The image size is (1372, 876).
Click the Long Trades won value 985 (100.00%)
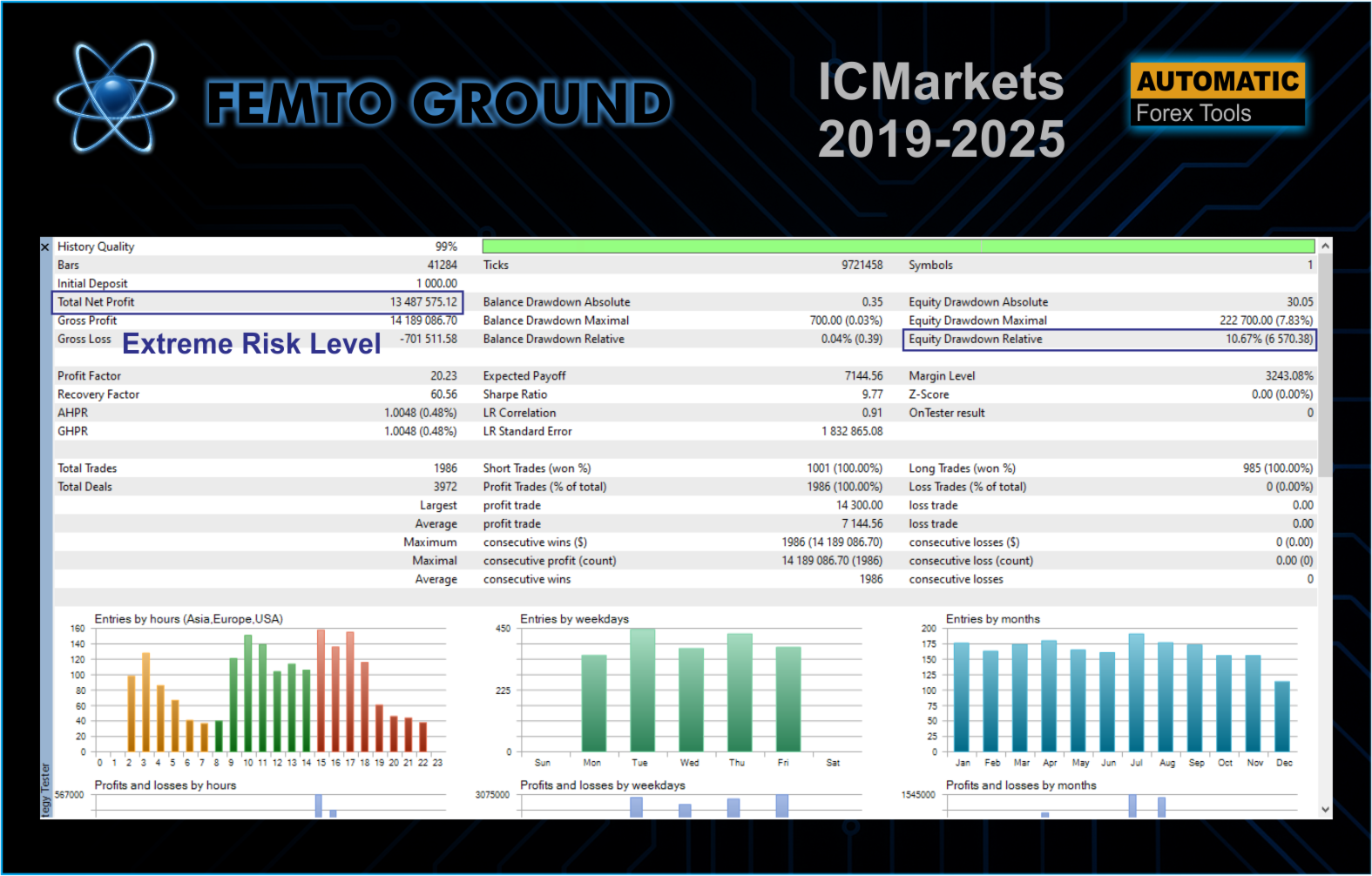(x=1278, y=468)
